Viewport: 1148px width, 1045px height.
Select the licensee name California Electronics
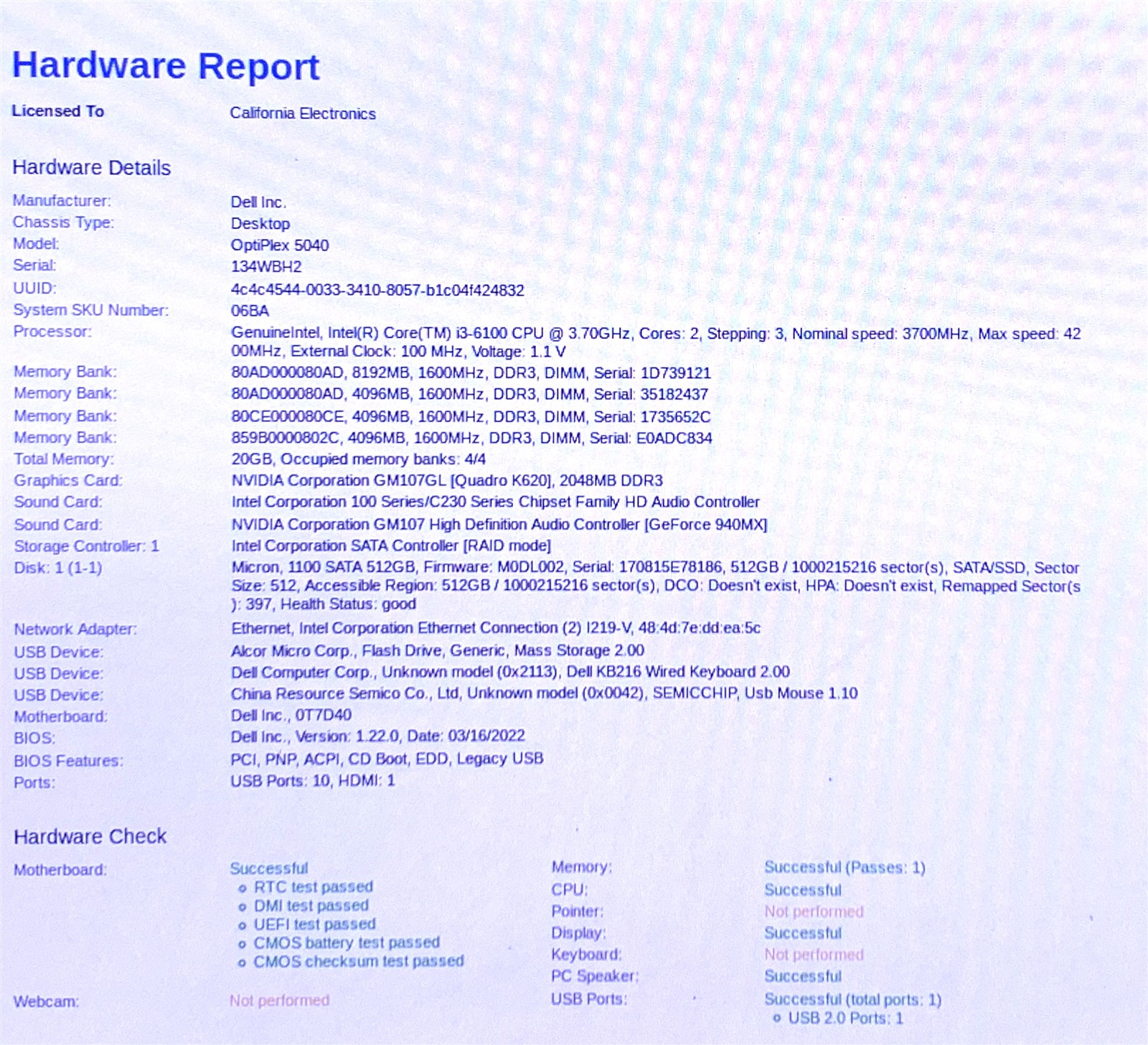click(303, 113)
